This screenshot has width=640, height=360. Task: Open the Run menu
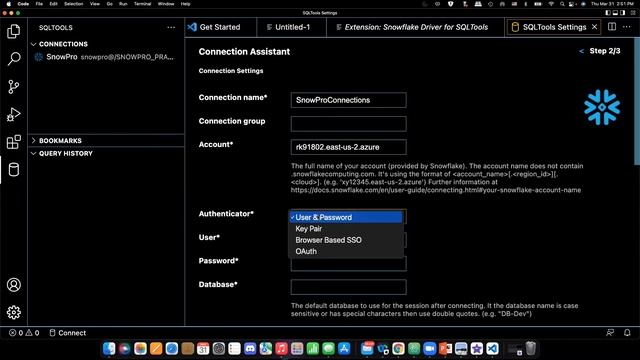123,4
